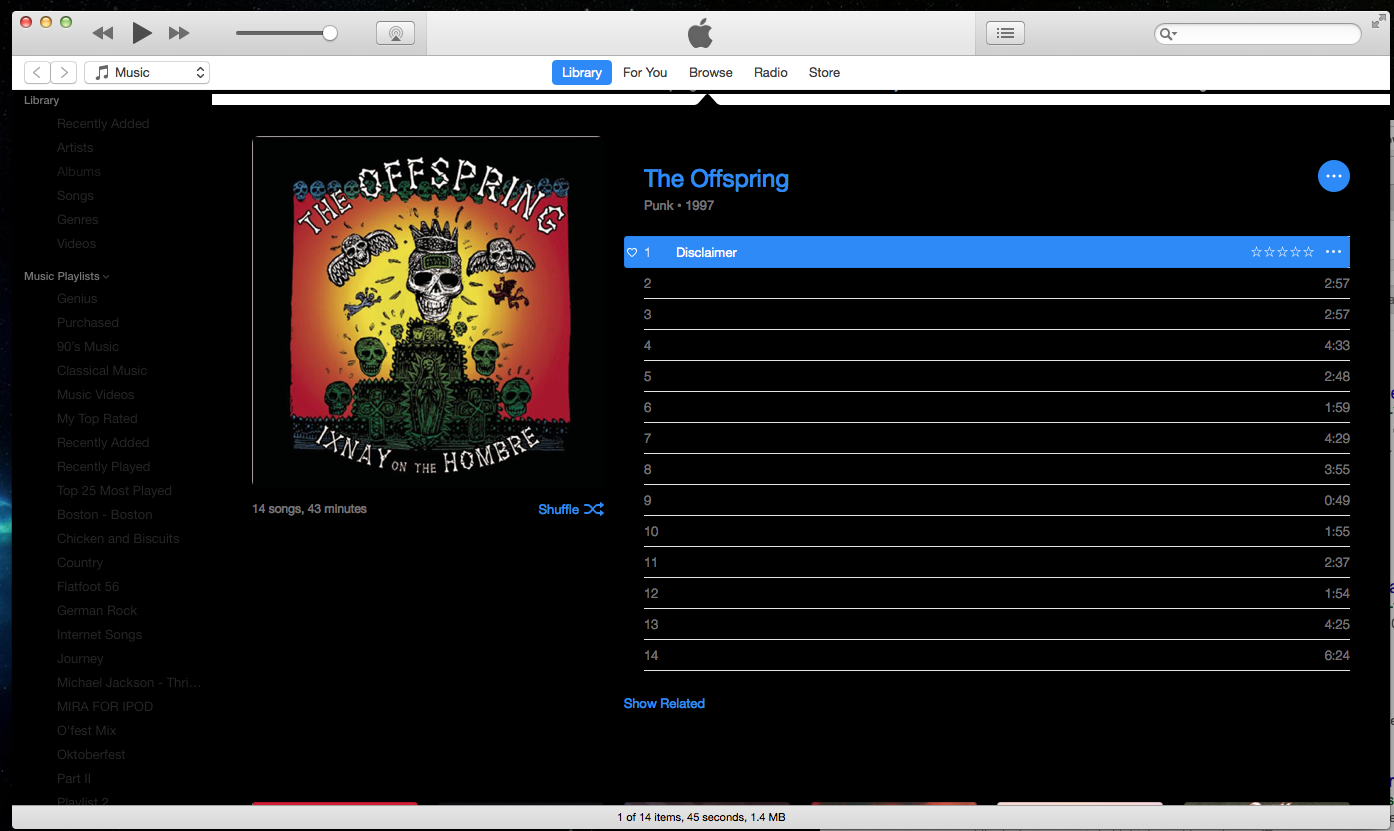Love the Disclaimer track with heart icon
This screenshot has width=1394, height=831.
click(x=632, y=252)
